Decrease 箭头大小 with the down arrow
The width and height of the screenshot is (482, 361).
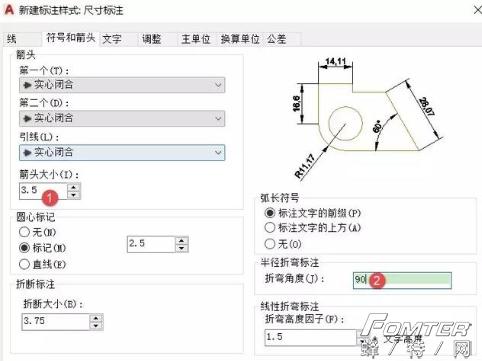(74, 195)
